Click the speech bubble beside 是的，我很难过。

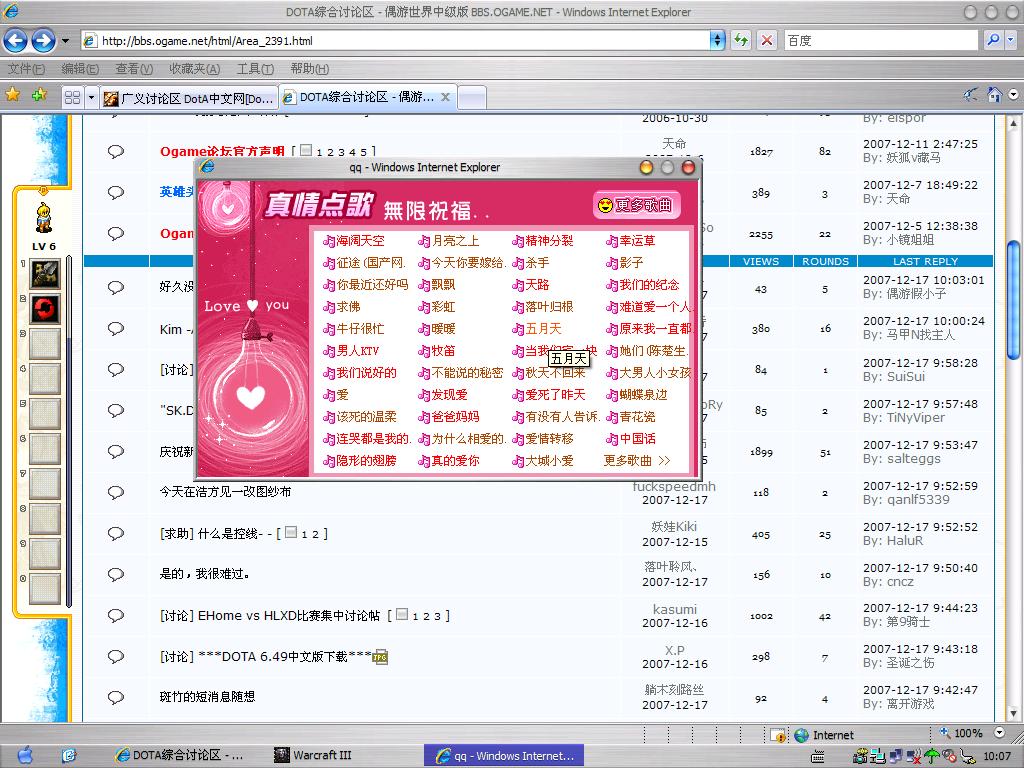coord(116,574)
